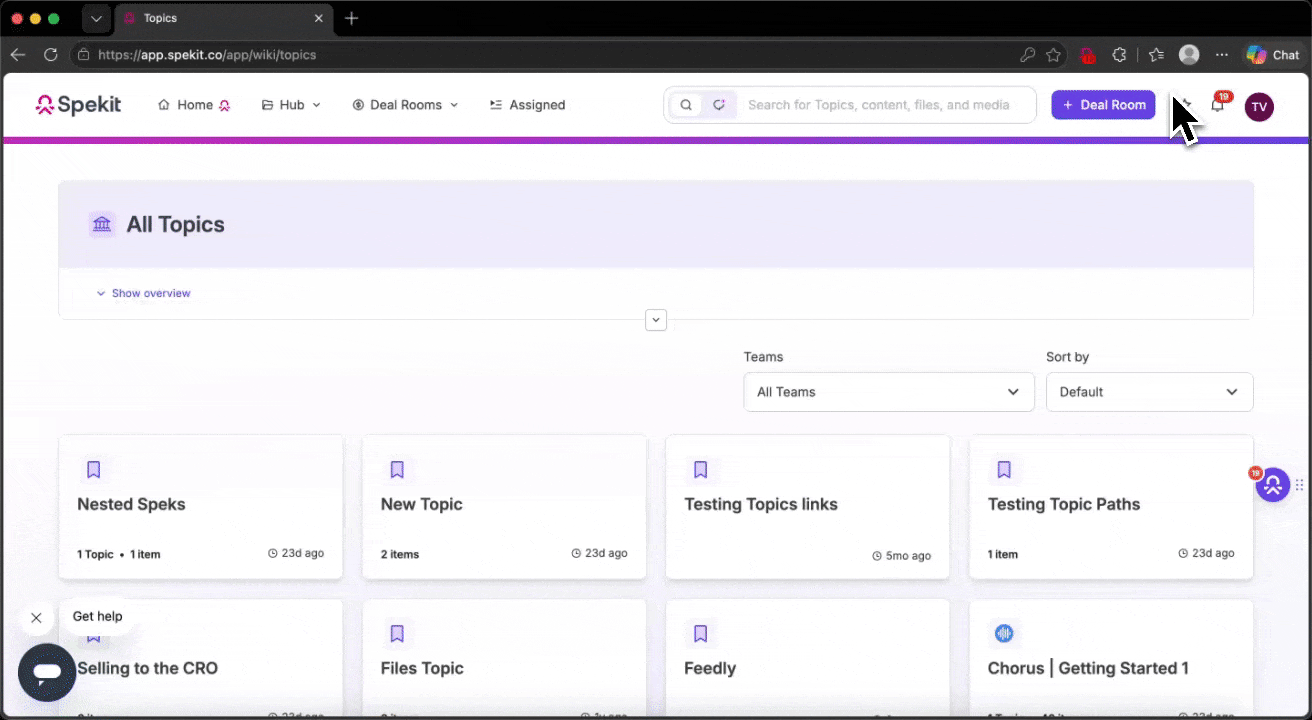The image size is (1312, 720).
Task: Open the New Topic card
Action: tap(504, 506)
